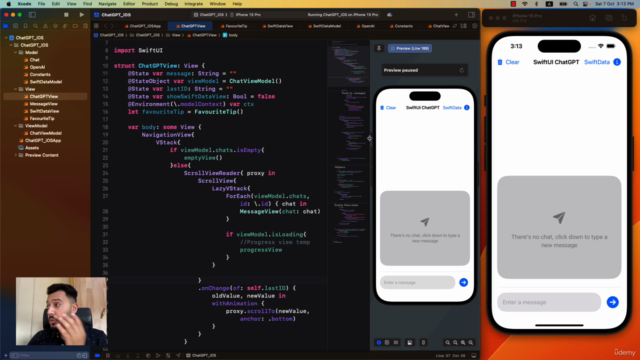Viewport: 640px width, 360px height.
Task: Collapse the ChatGPT_iOS project root
Action: coord(6,38)
